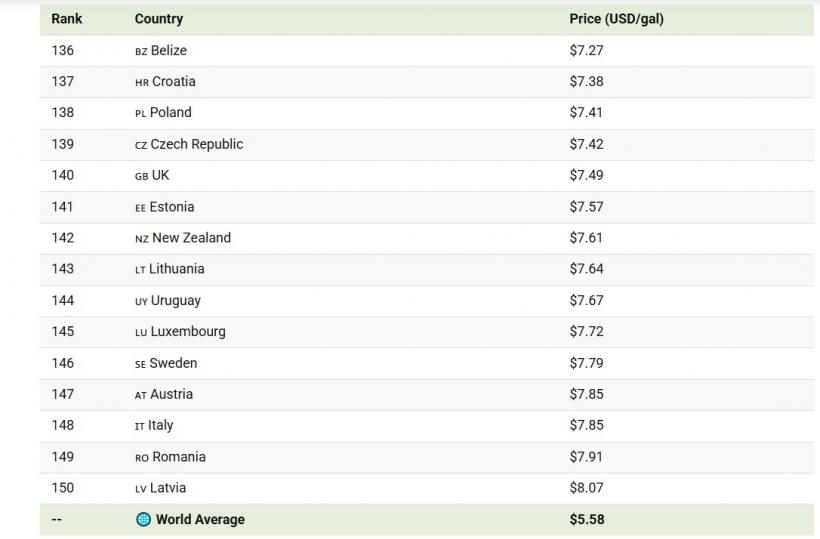This screenshot has width=820, height=539.
Task: Select the Uruguay country name
Action: [175, 301]
